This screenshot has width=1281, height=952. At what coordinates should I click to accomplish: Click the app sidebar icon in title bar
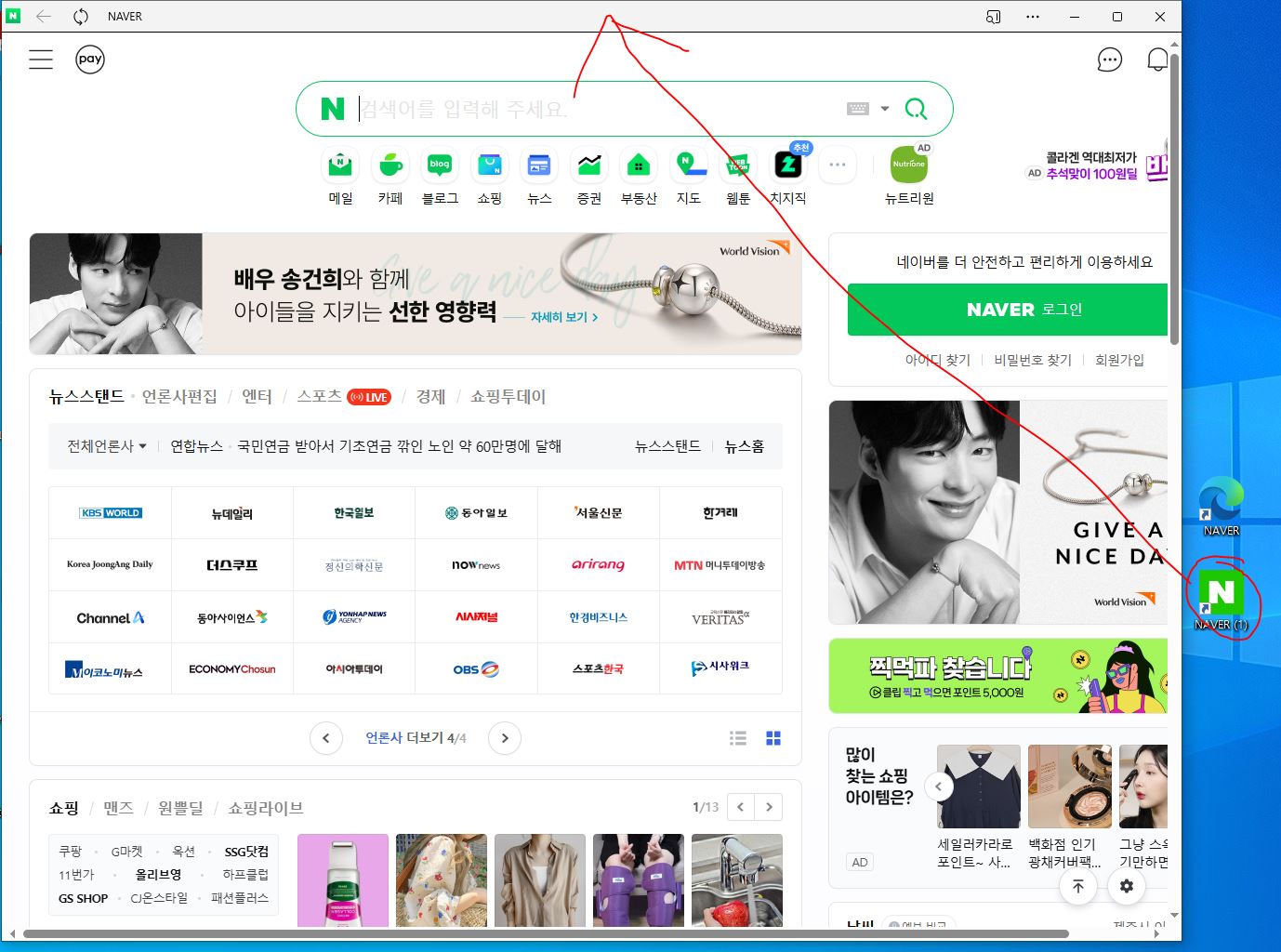[x=993, y=17]
